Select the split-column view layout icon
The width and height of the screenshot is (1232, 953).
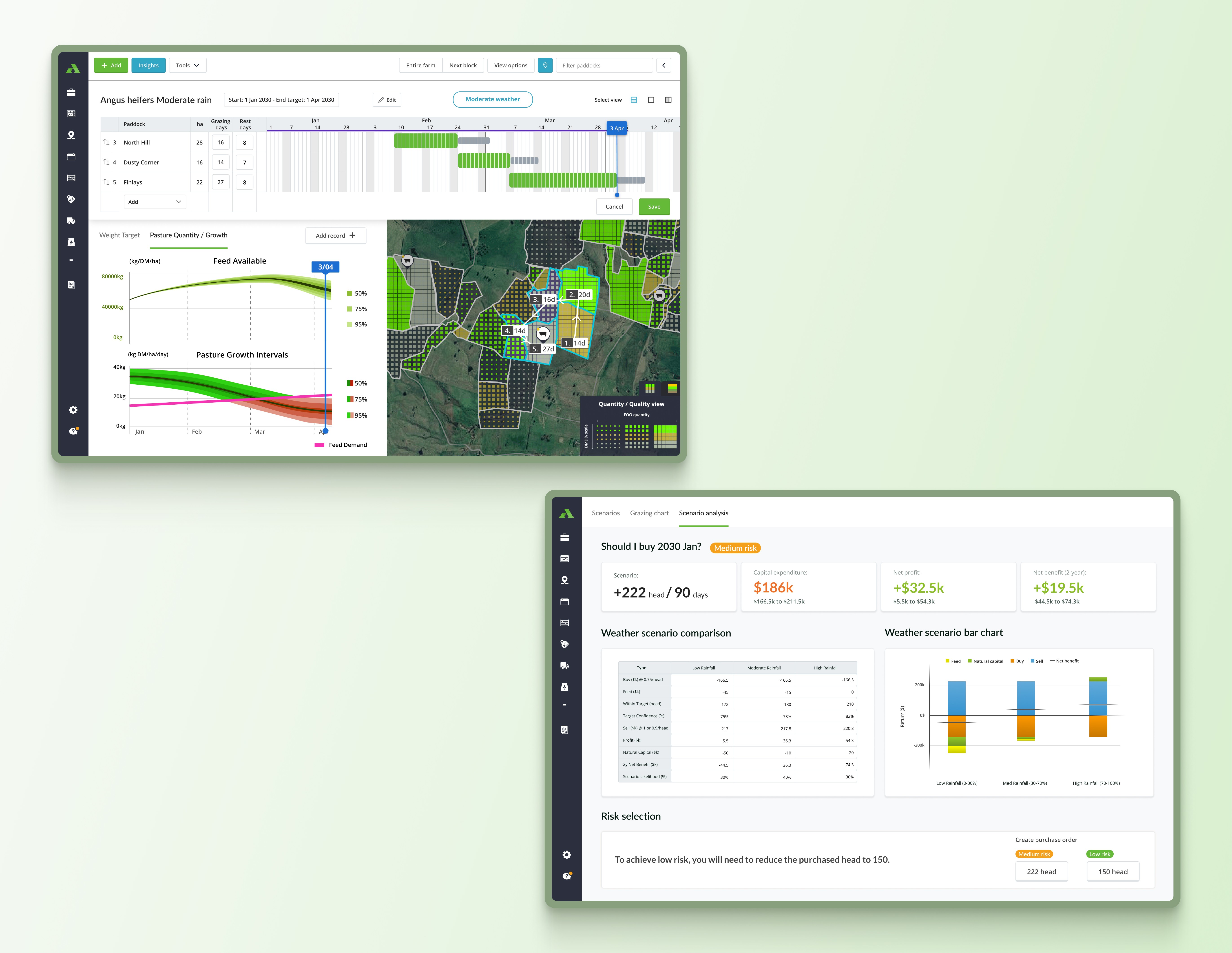coord(668,100)
